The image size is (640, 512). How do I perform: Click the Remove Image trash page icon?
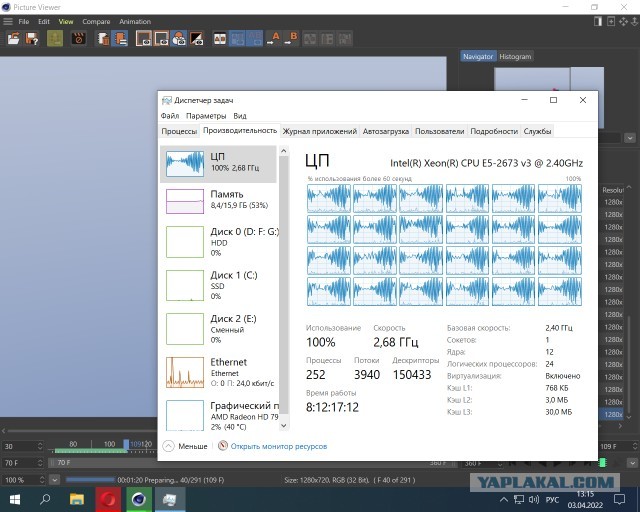(x=103, y=39)
